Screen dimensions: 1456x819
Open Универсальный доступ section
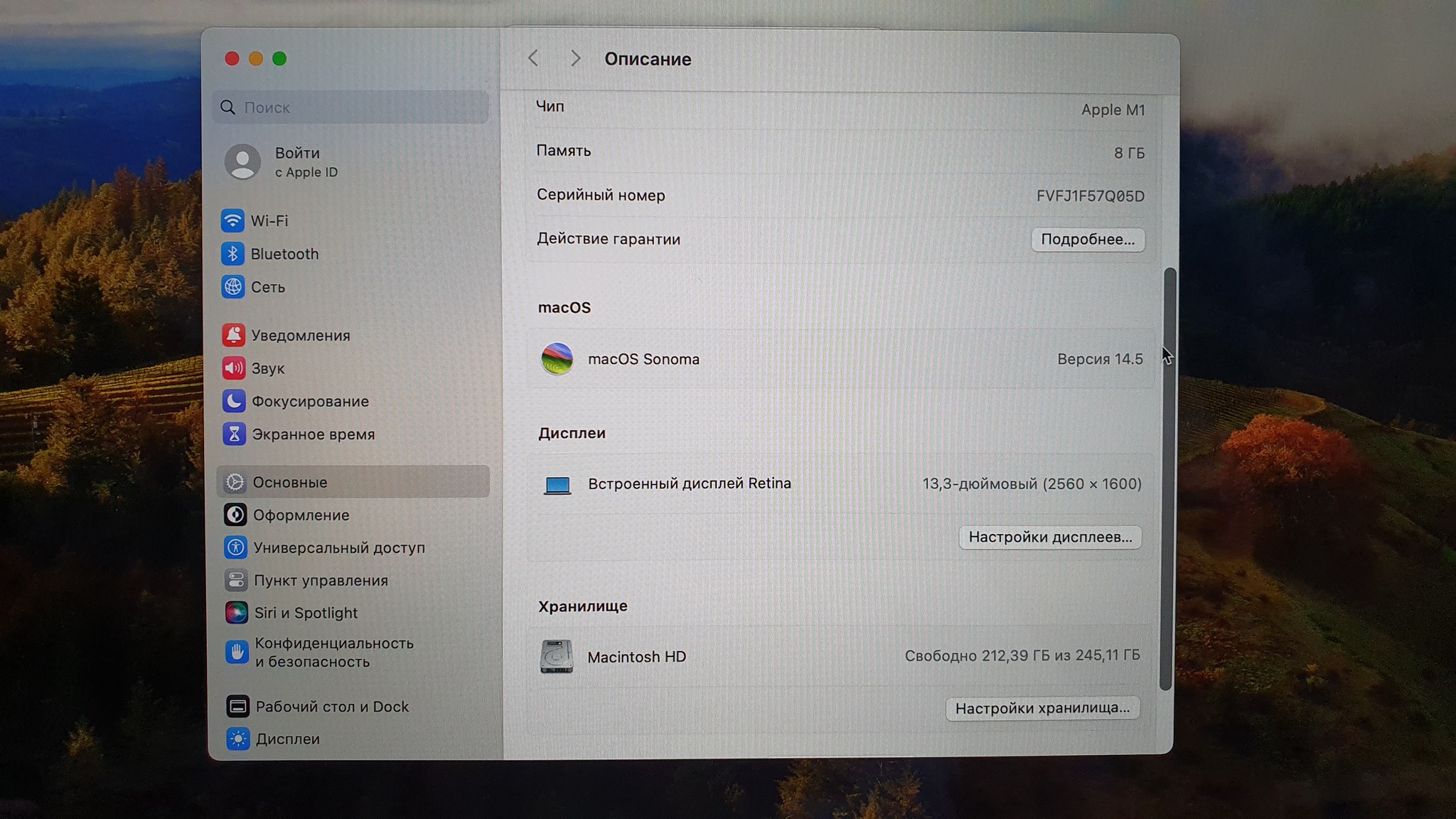tap(338, 547)
